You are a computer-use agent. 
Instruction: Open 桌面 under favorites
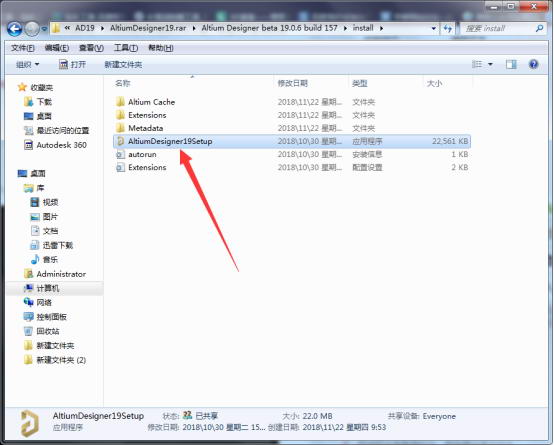(x=38, y=116)
